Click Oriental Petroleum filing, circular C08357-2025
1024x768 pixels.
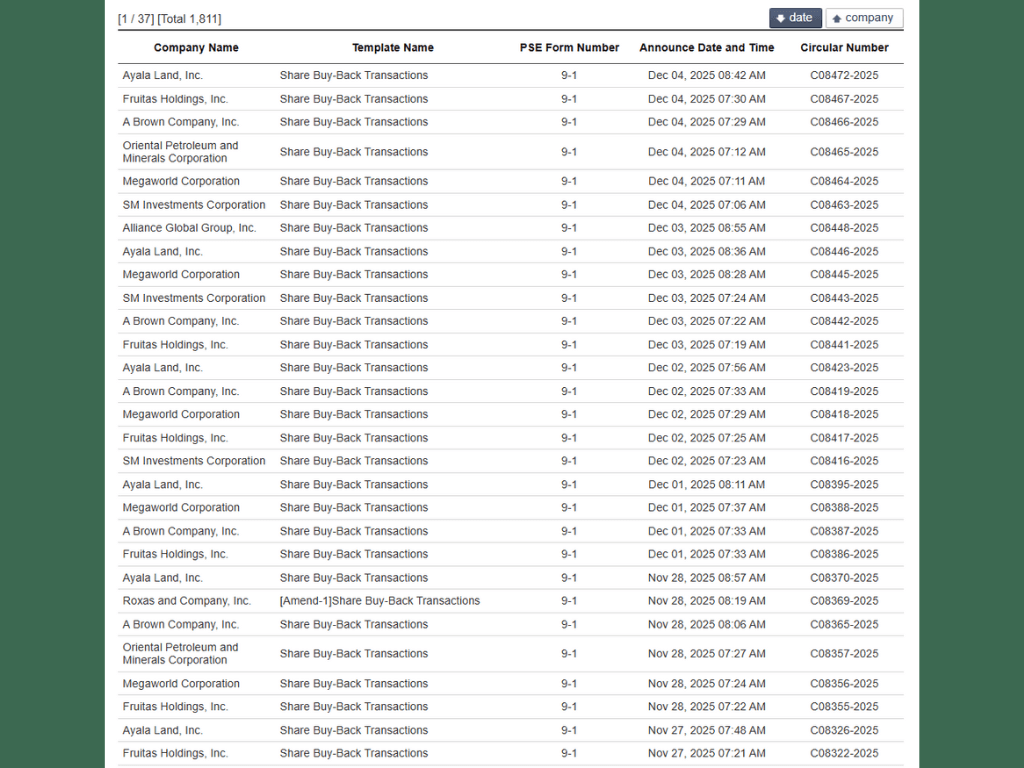click(353, 654)
